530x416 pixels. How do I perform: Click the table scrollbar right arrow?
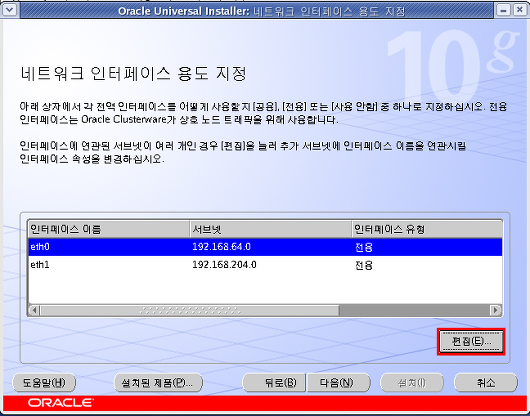pyautogui.click(x=496, y=310)
